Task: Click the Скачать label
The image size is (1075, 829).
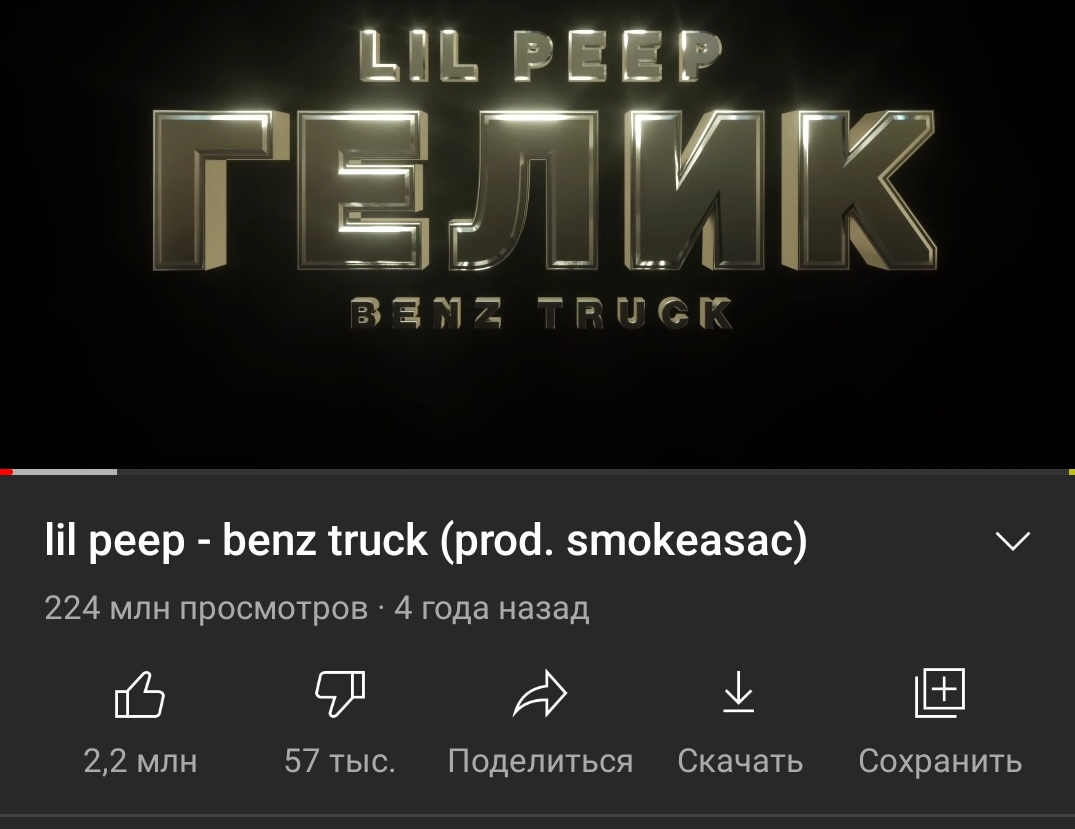Action: (740, 761)
